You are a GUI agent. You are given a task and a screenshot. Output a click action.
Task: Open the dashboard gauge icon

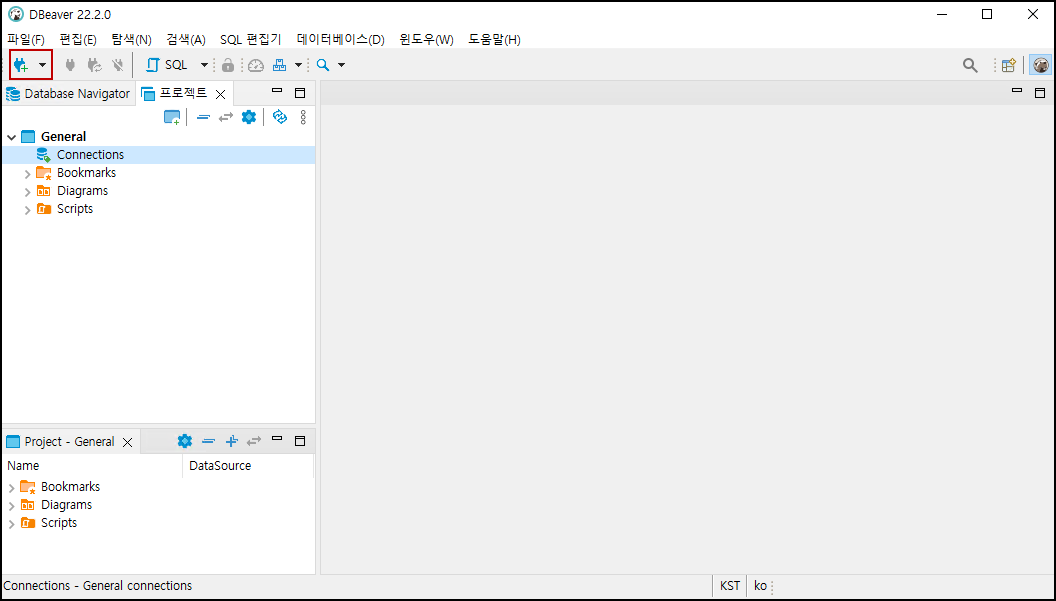(x=256, y=65)
